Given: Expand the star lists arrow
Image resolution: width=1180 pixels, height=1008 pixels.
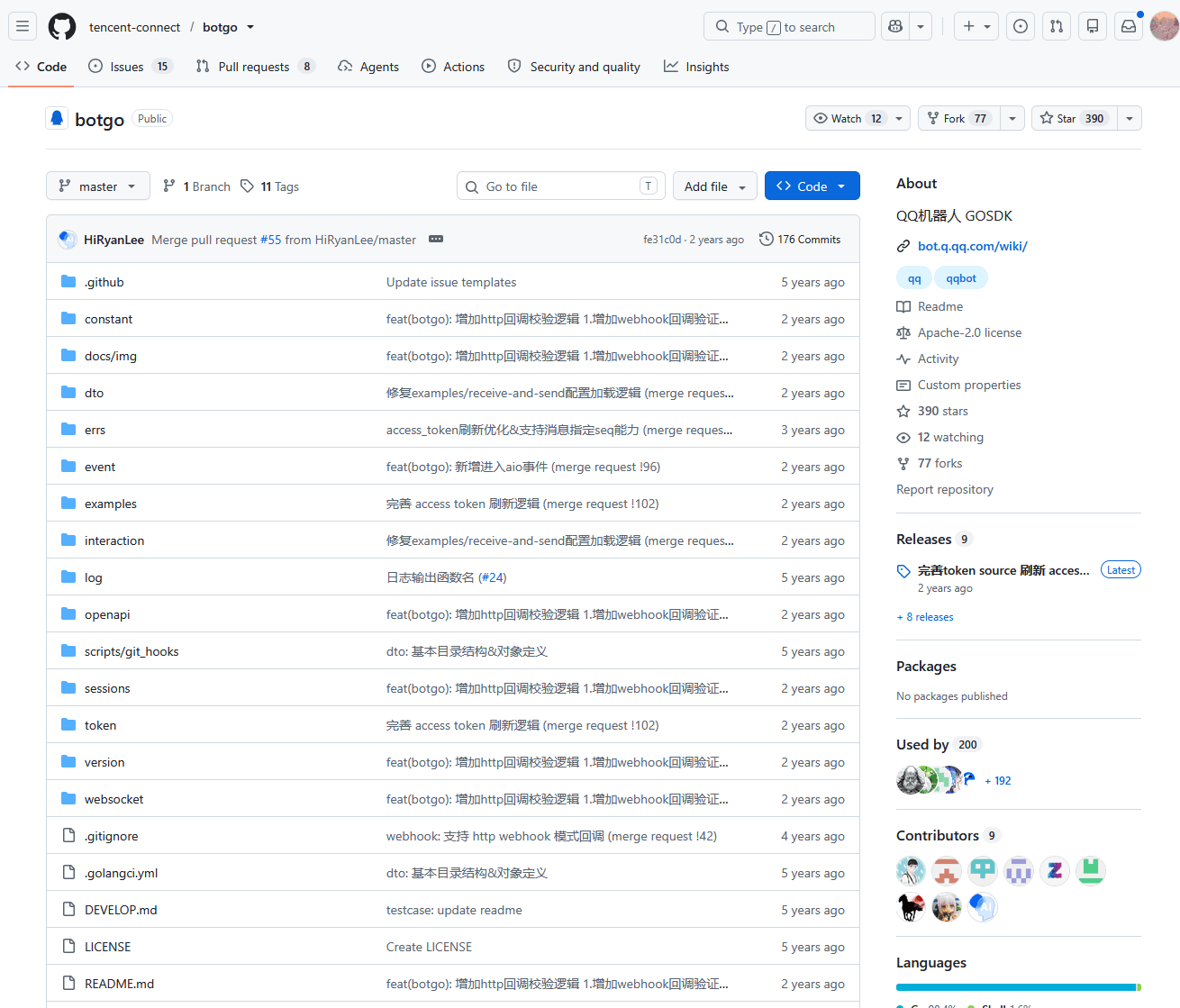Looking at the screenshot, I should pyautogui.click(x=1130, y=118).
